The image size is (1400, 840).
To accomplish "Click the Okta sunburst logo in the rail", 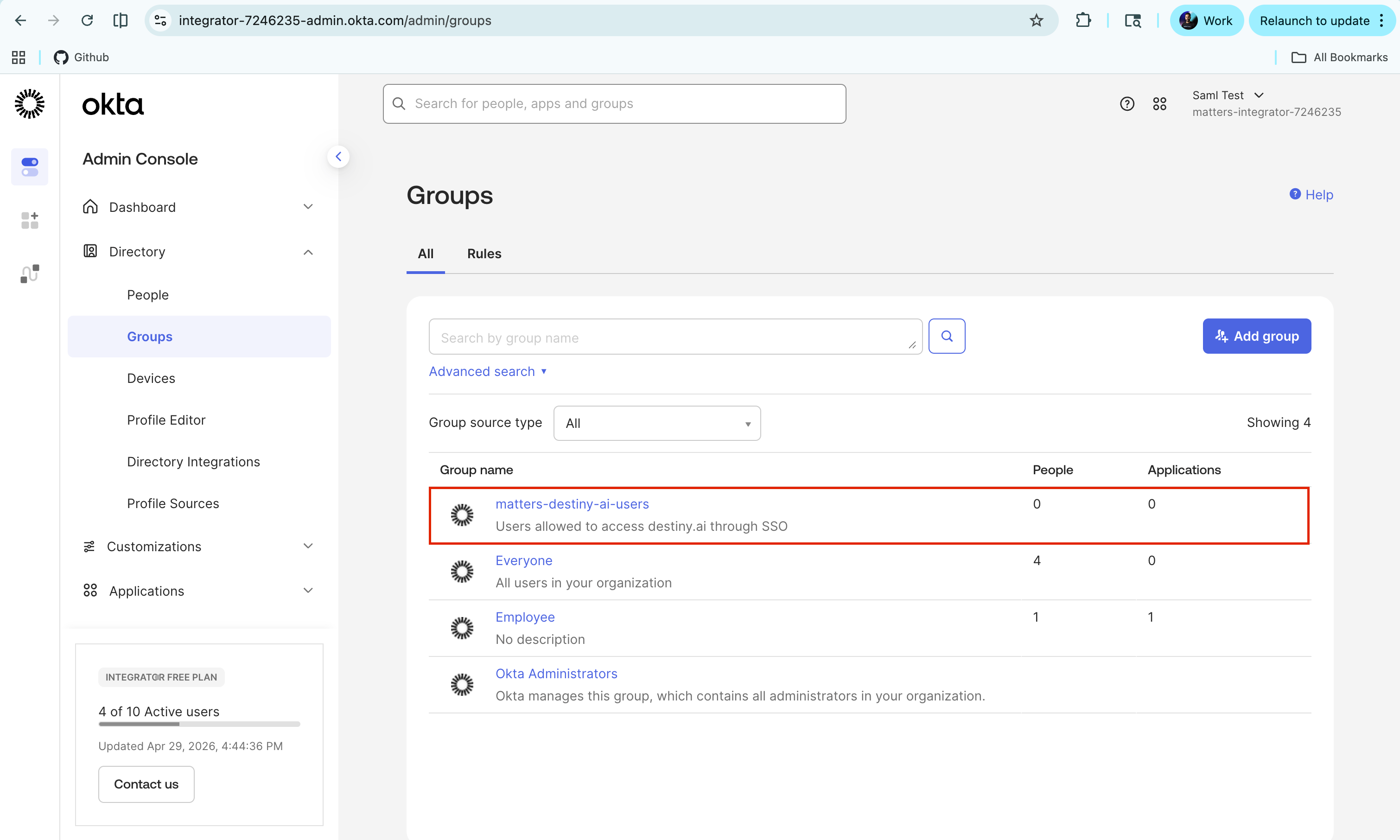I will click(x=29, y=103).
